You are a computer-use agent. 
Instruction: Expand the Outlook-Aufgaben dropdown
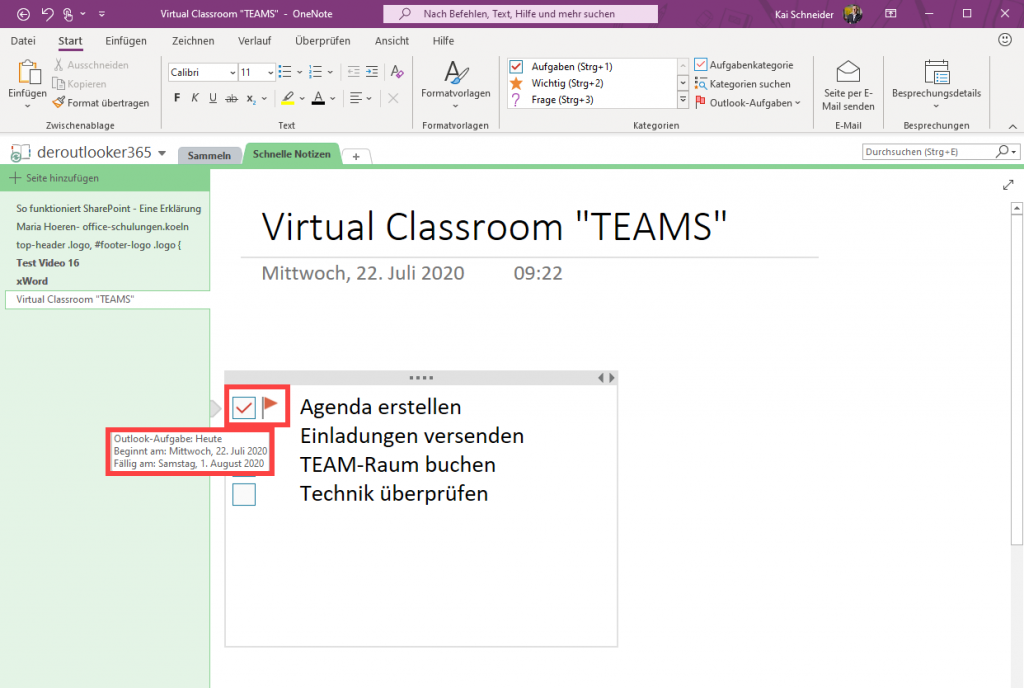pyautogui.click(x=798, y=102)
